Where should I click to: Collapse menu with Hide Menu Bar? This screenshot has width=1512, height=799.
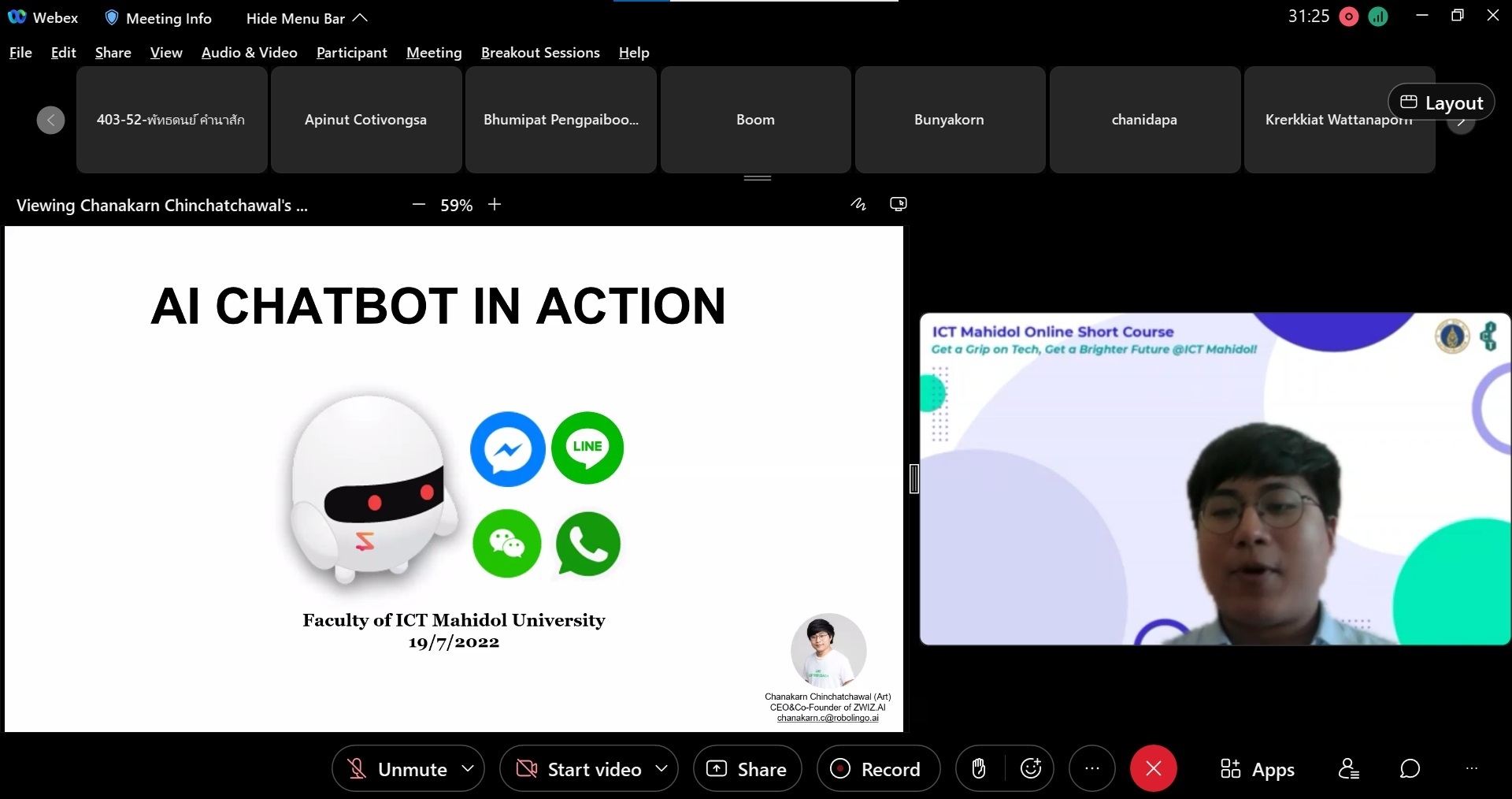tap(306, 18)
